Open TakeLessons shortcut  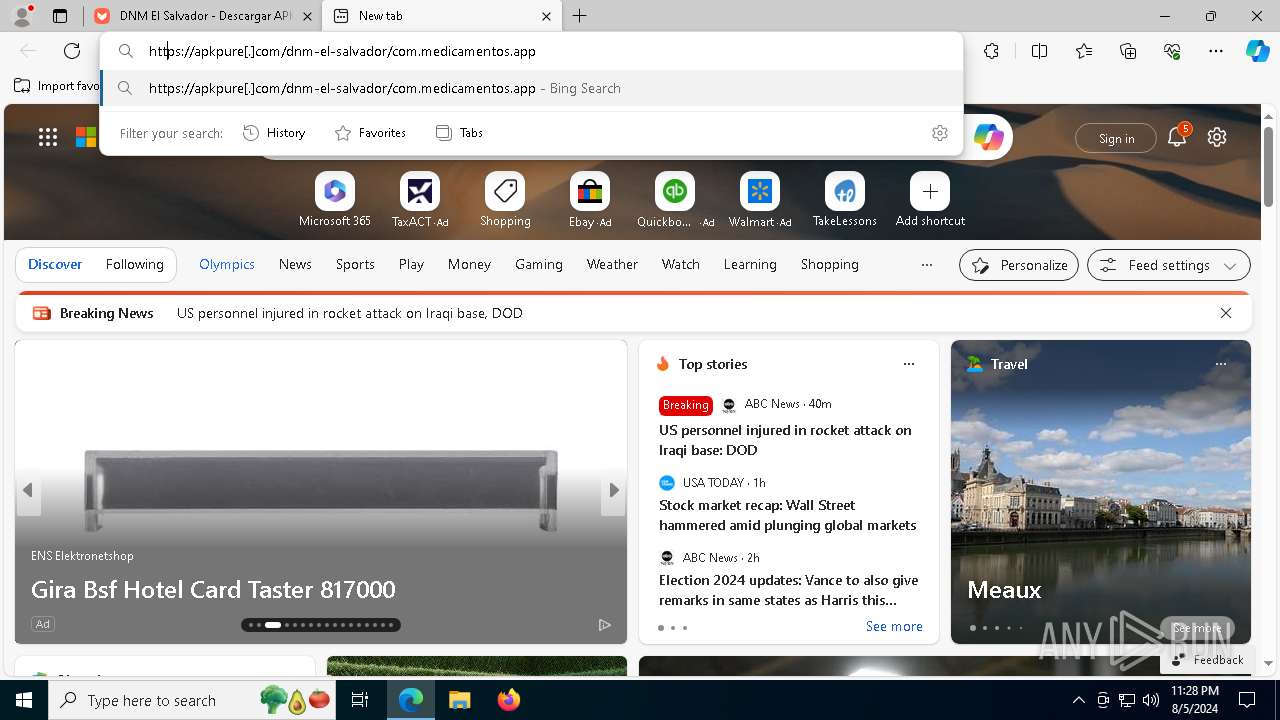tap(845, 200)
